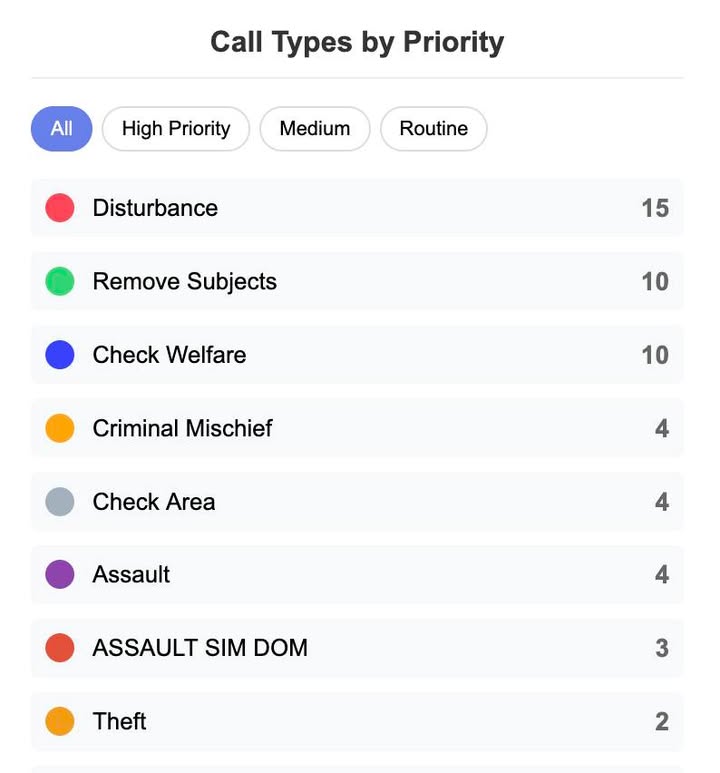Viewport: 720px width, 773px height.
Task: Click the green Remove Subjects dot
Action: point(60,282)
